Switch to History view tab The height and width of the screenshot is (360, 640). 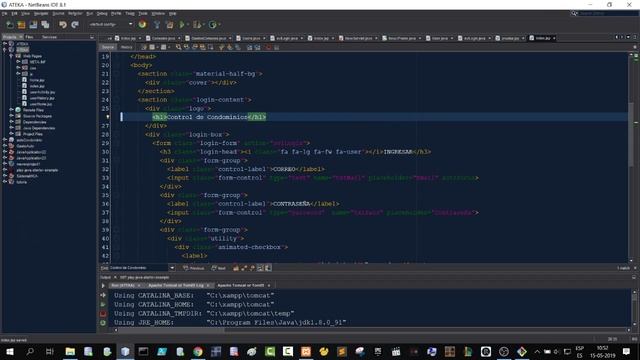coord(127,47)
